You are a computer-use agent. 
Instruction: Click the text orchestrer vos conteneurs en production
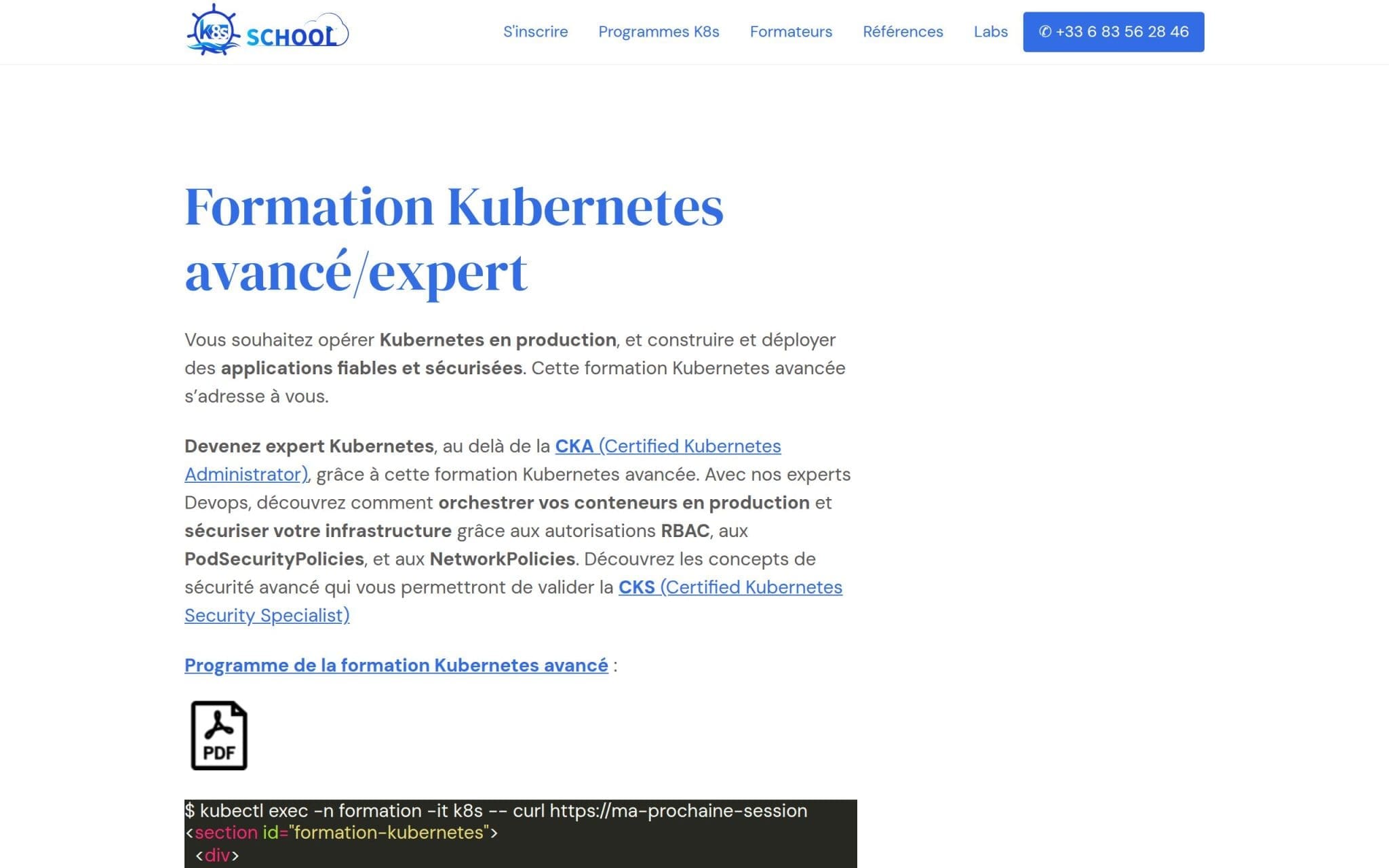pyautogui.click(x=624, y=502)
